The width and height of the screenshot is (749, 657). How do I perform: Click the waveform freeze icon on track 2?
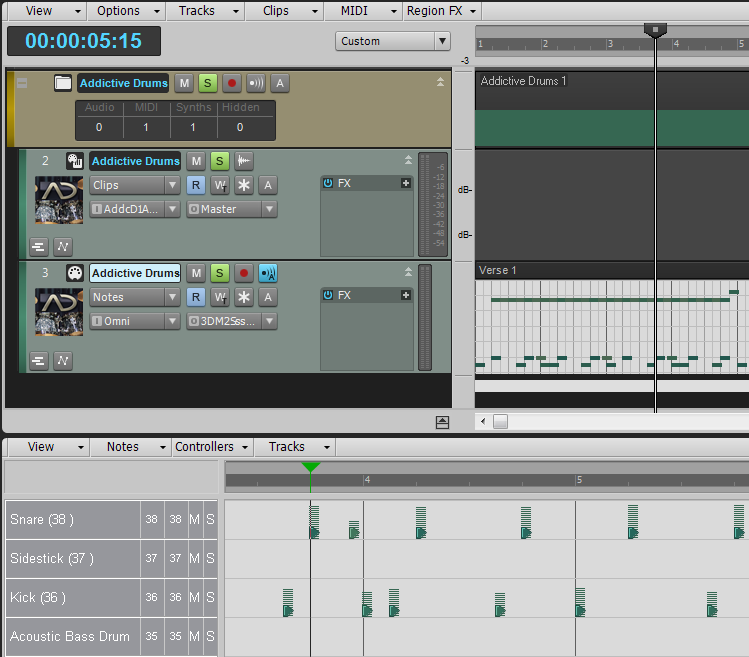tap(244, 161)
